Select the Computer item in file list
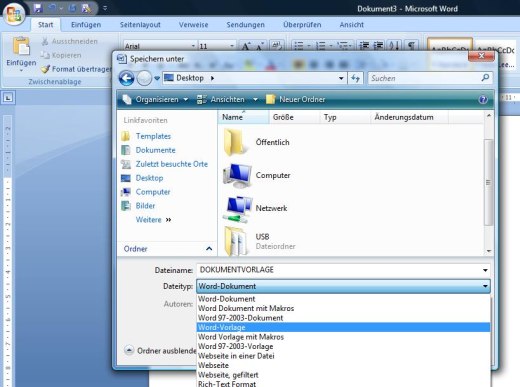 pyautogui.click(x=257, y=175)
